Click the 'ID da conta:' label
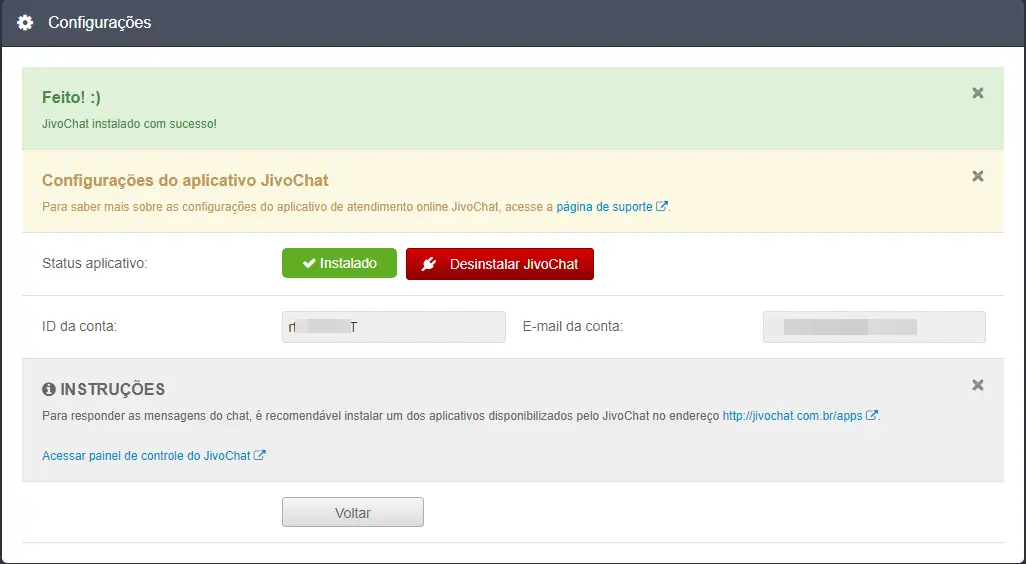 click(x=79, y=326)
